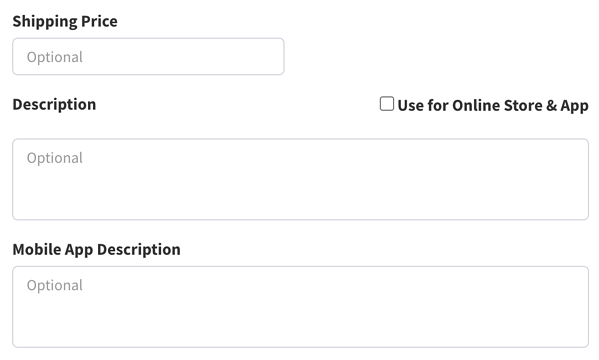Click the right end of the Shipping Price field
Screen dimensions: 599x360
pos(267,57)
